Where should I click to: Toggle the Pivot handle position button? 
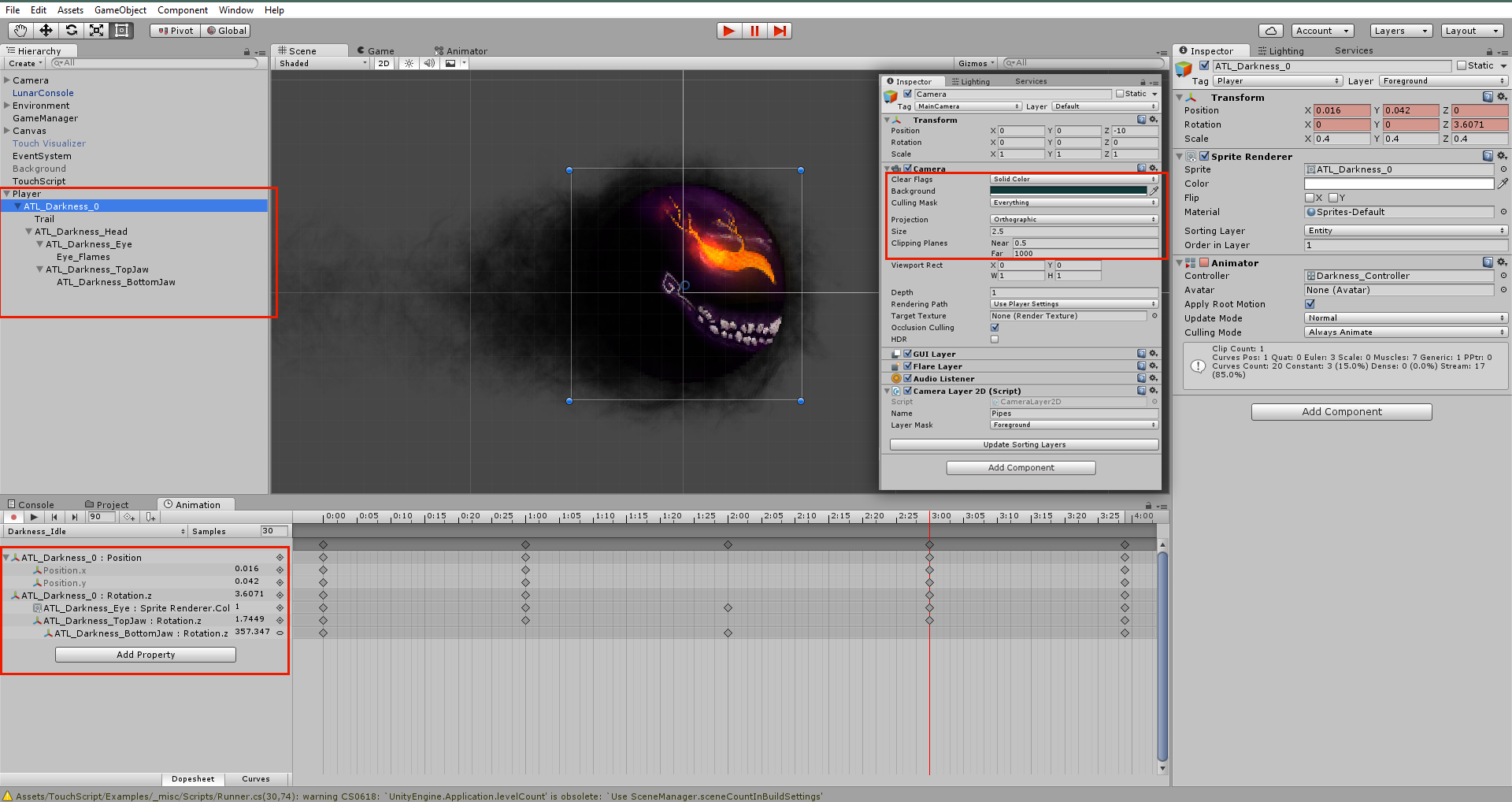176,31
